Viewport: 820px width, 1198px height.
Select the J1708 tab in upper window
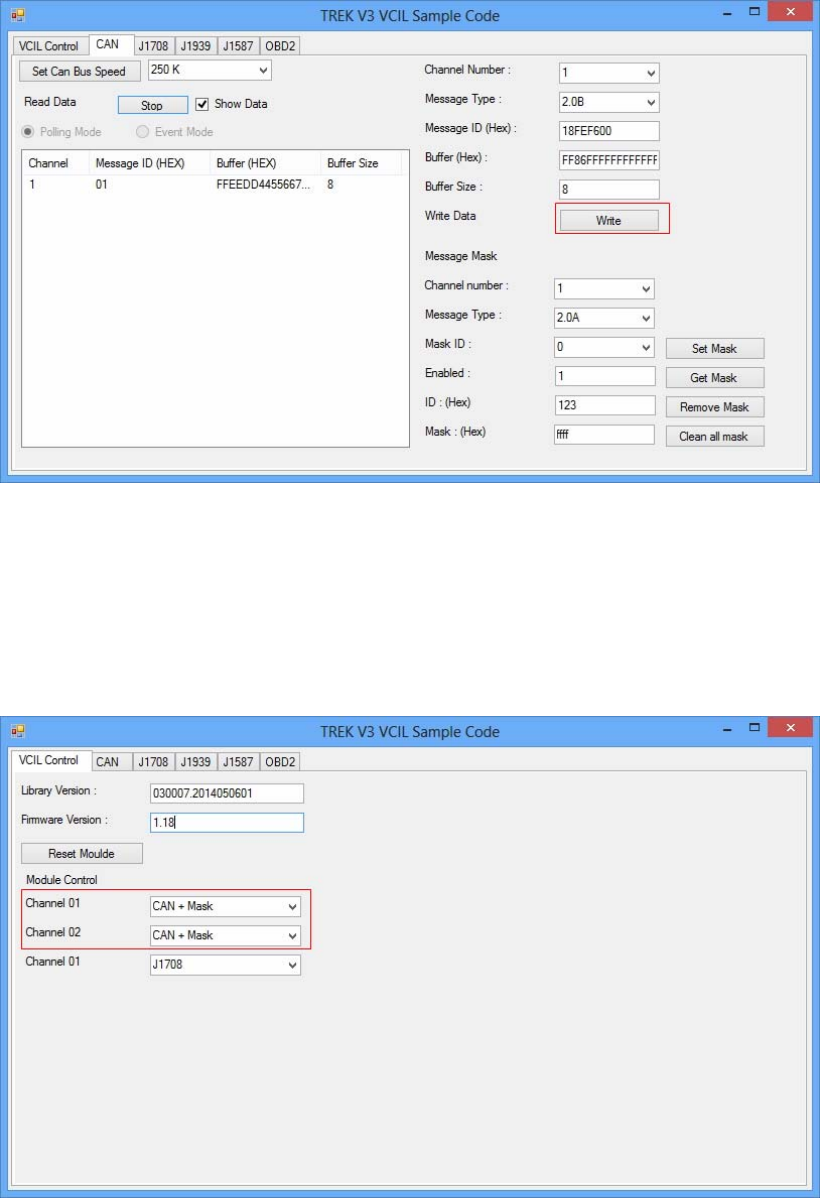tap(154, 46)
